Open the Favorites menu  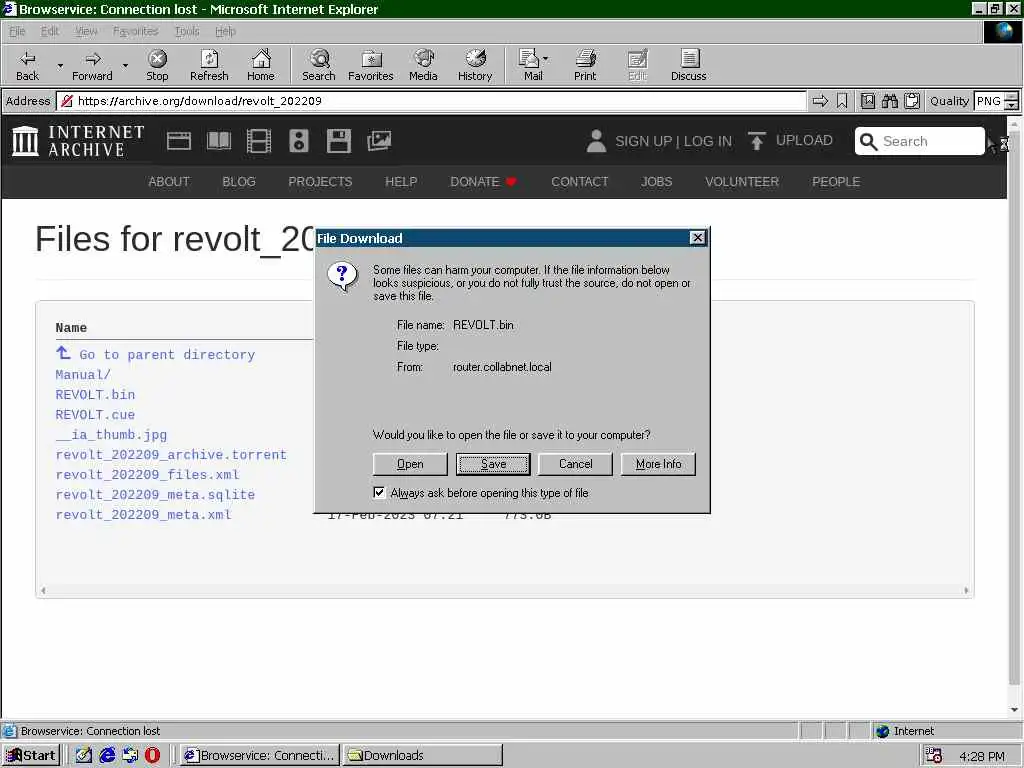(135, 31)
